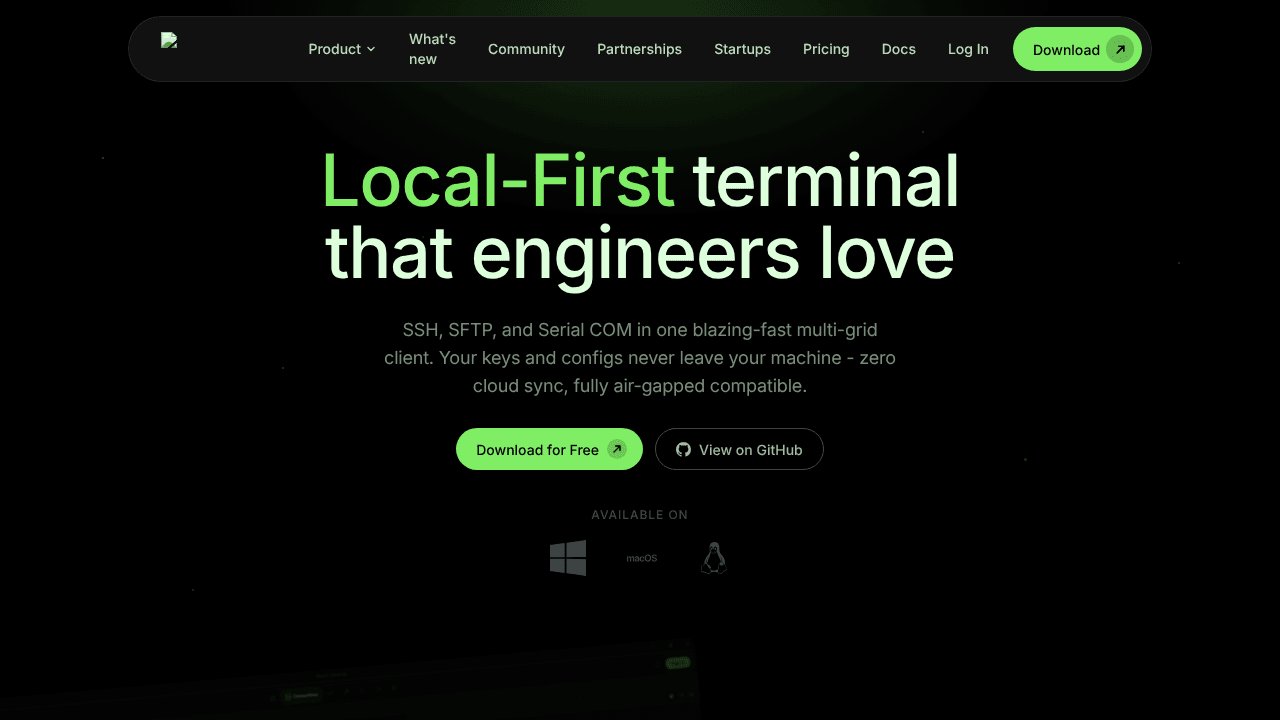View the Pricing page
The height and width of the screenshot is (720, 1280).
(826, 49)
